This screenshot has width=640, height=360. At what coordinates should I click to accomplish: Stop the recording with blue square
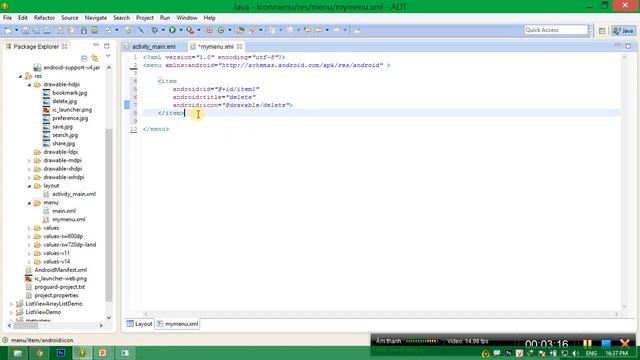606,344
